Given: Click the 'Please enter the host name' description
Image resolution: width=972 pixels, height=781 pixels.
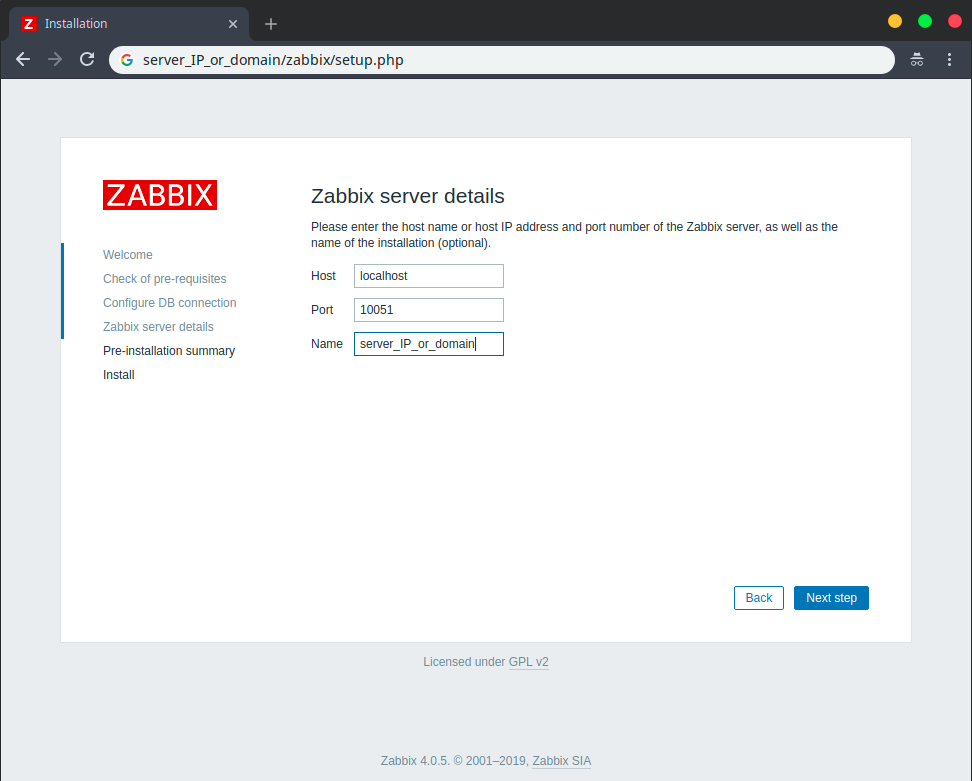Looking at the screenshot, I should [x=575, y=235].
